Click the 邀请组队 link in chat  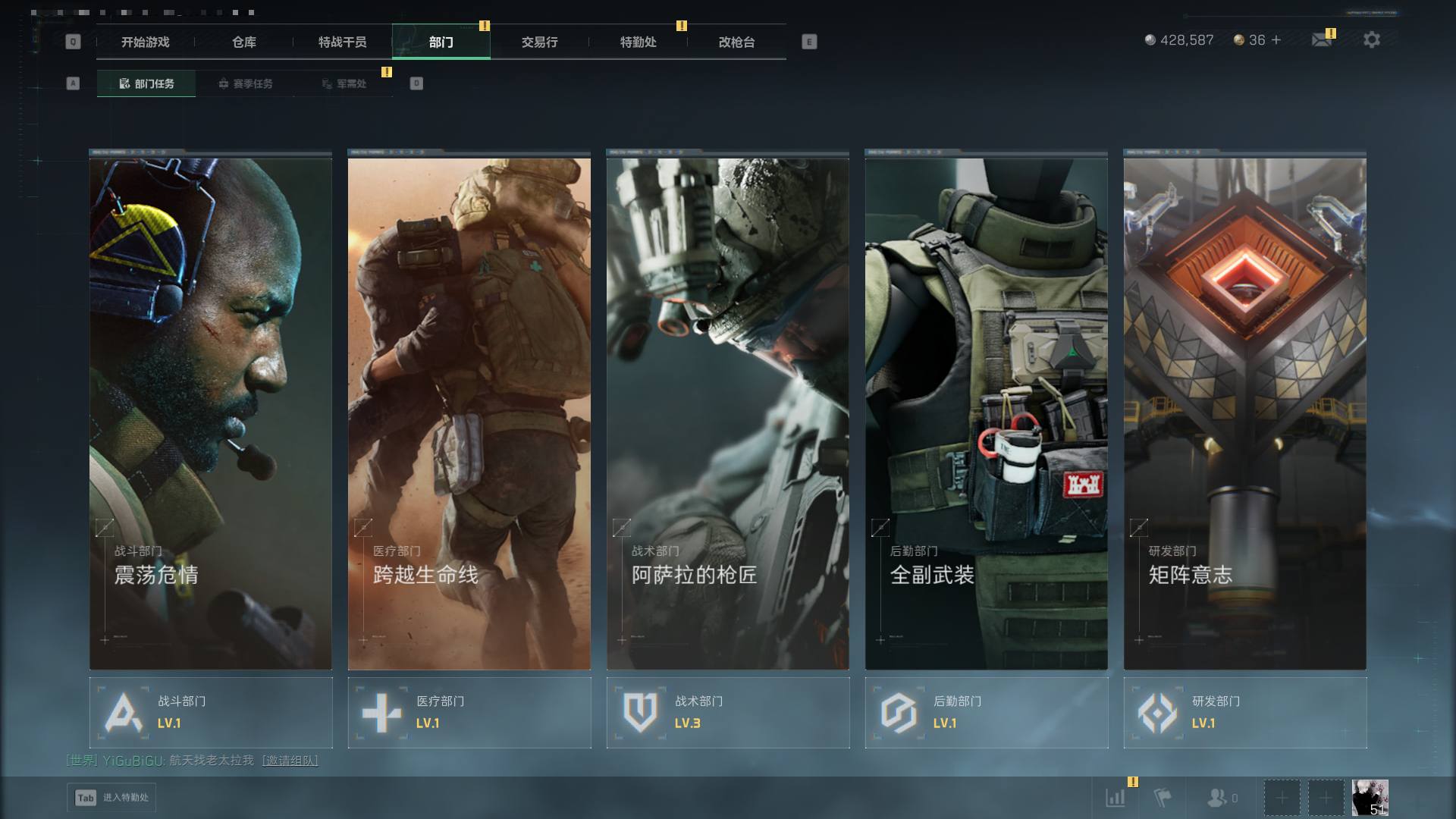tap(290, 760)
